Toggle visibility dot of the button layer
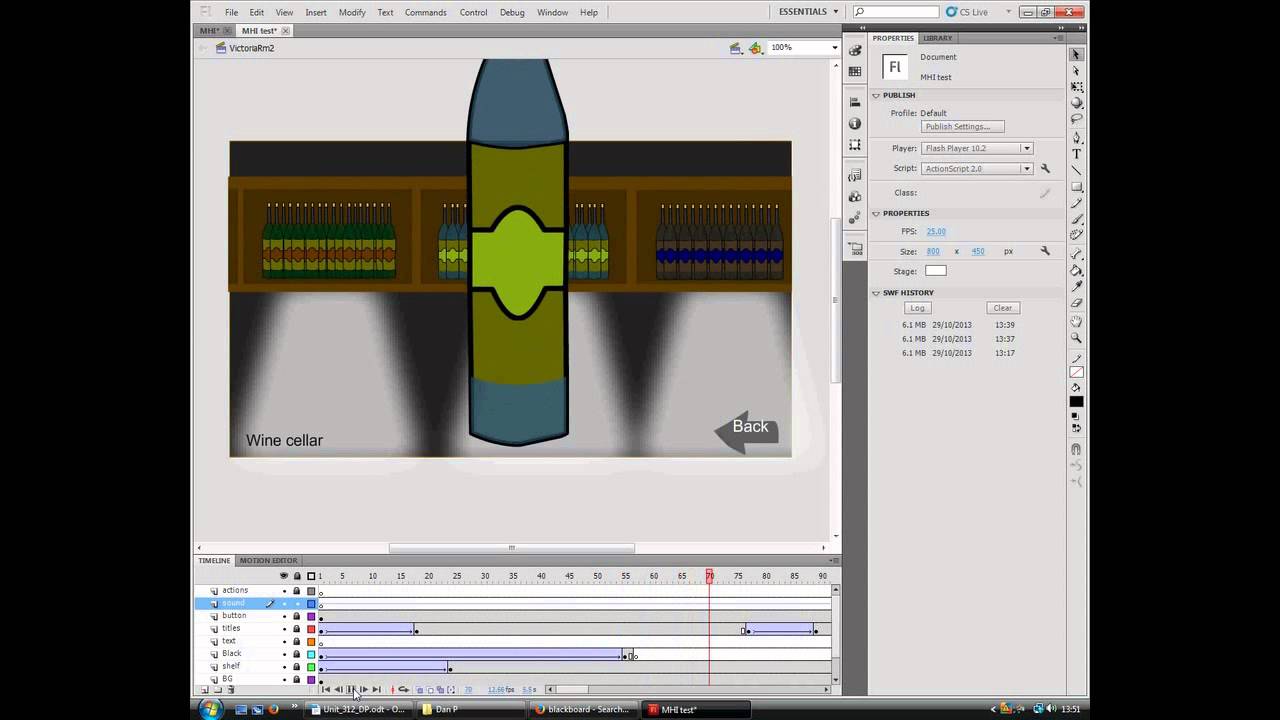 pyautogui.click(x=284, y=616)
